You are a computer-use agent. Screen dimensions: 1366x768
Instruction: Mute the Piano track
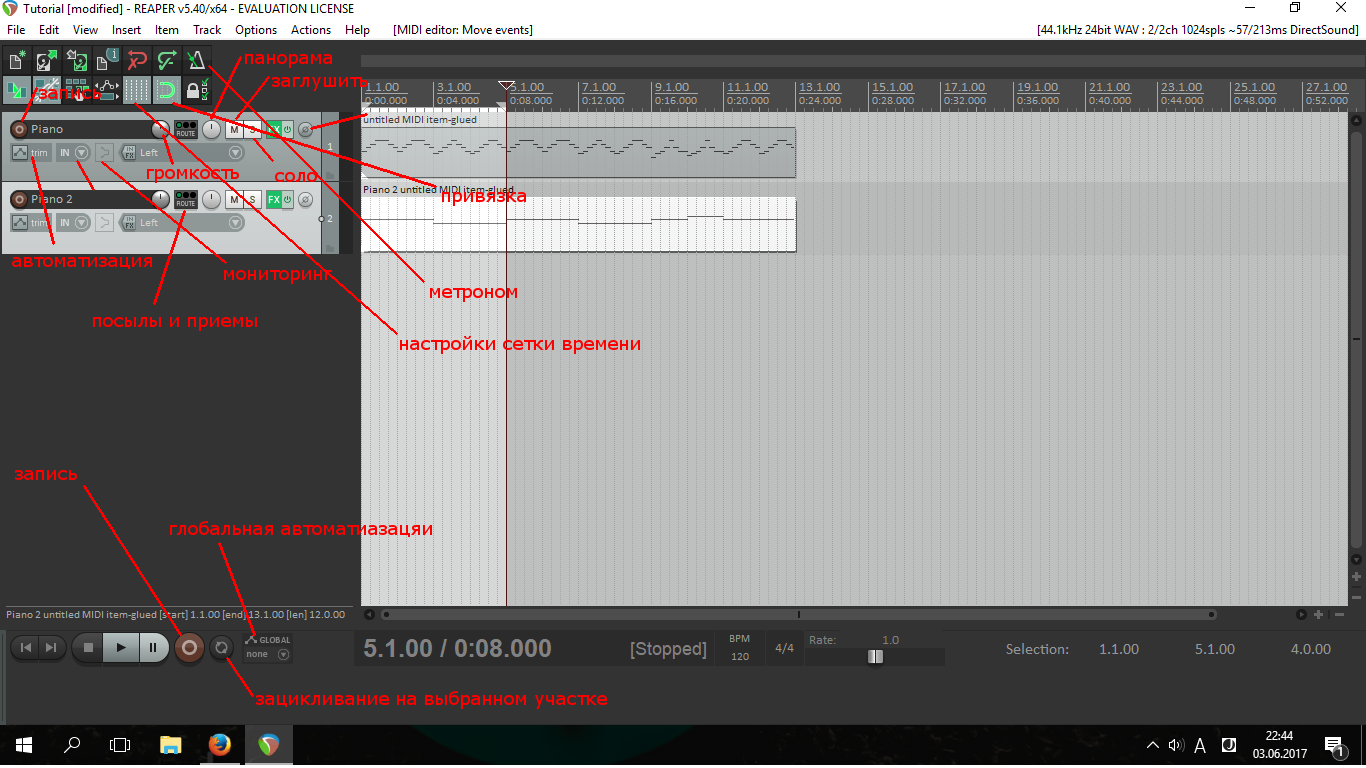[x=234, y=129]
